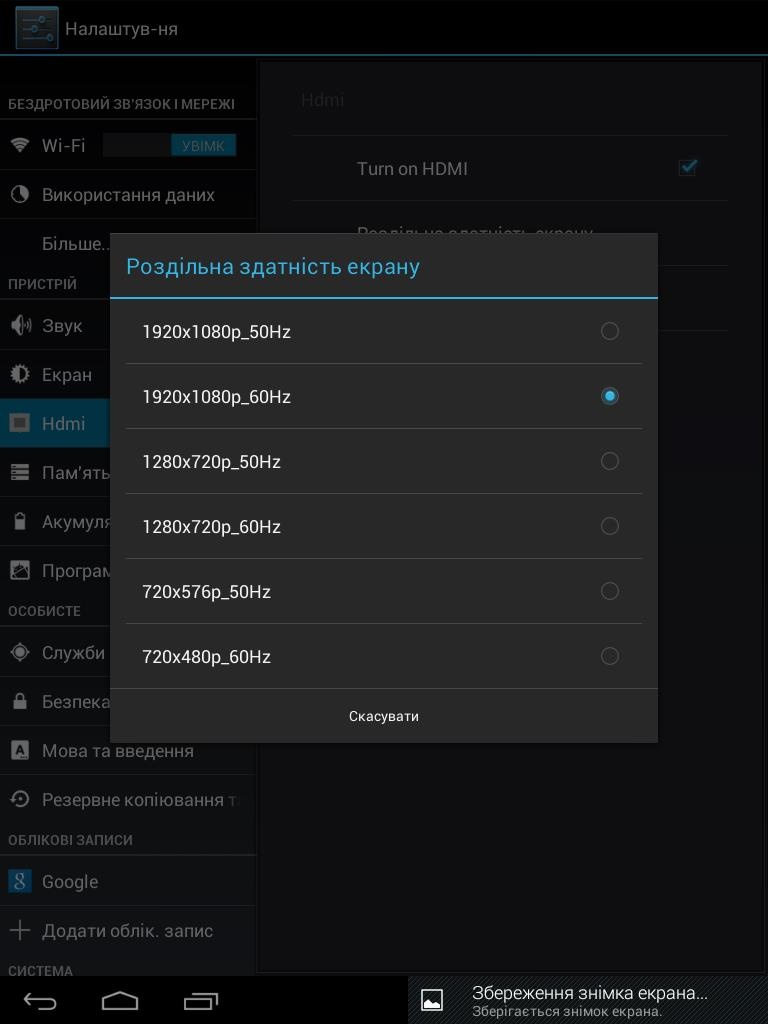Open the Мова та введення settings
The image size is (768, 1024).
pos(118,750)
